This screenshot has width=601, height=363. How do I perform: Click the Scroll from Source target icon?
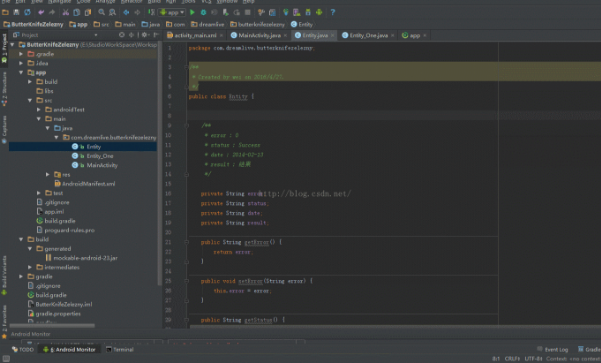tap(122, 35)
